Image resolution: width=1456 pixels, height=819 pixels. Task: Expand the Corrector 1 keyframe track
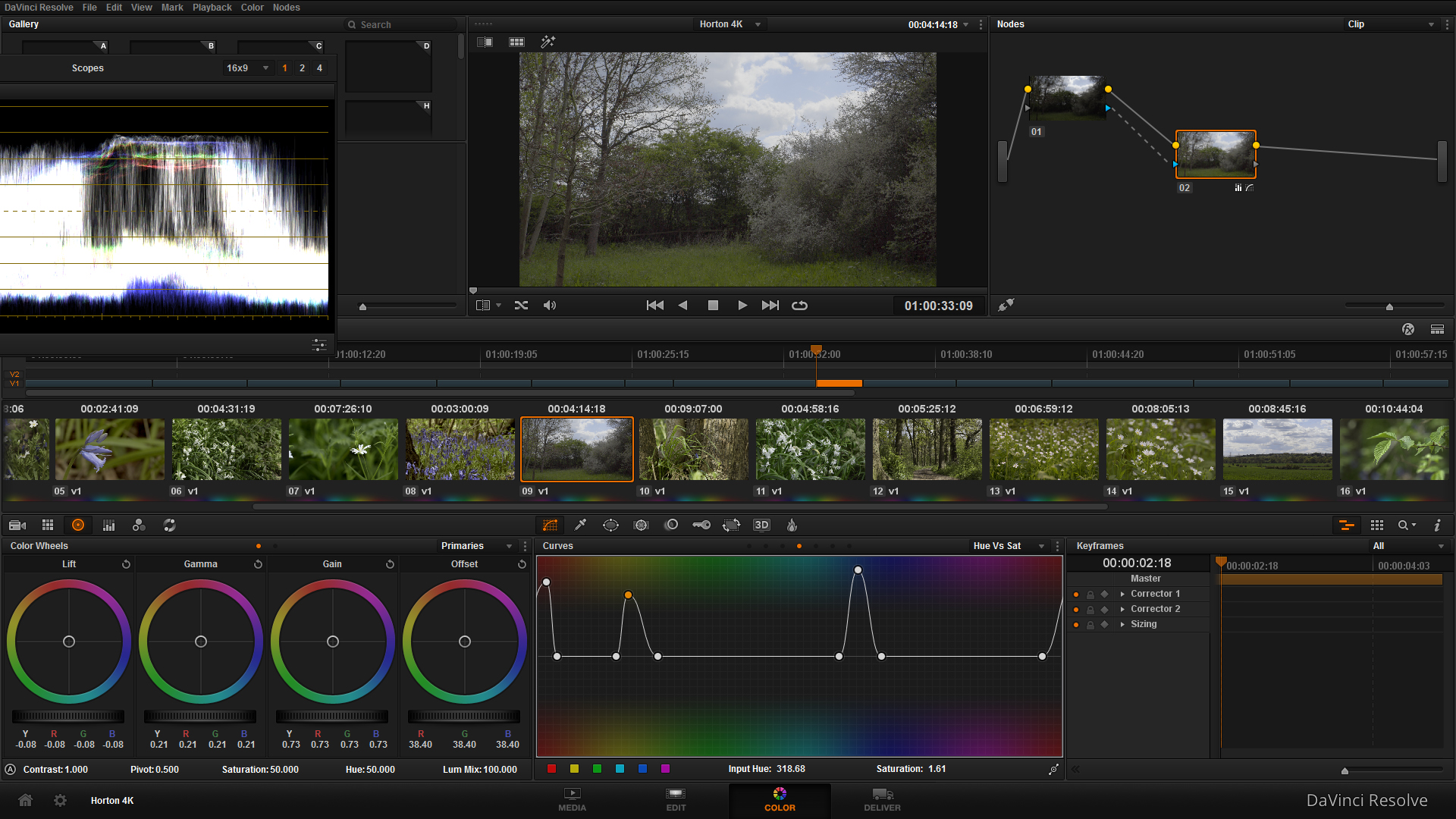pos(1122,595)
